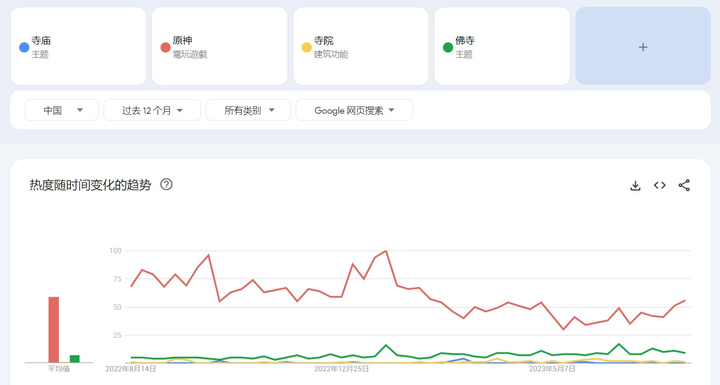Click the 2023年5月7日 axis label
This screenshot has width=720, height=385.
click(x=552, y=368)
